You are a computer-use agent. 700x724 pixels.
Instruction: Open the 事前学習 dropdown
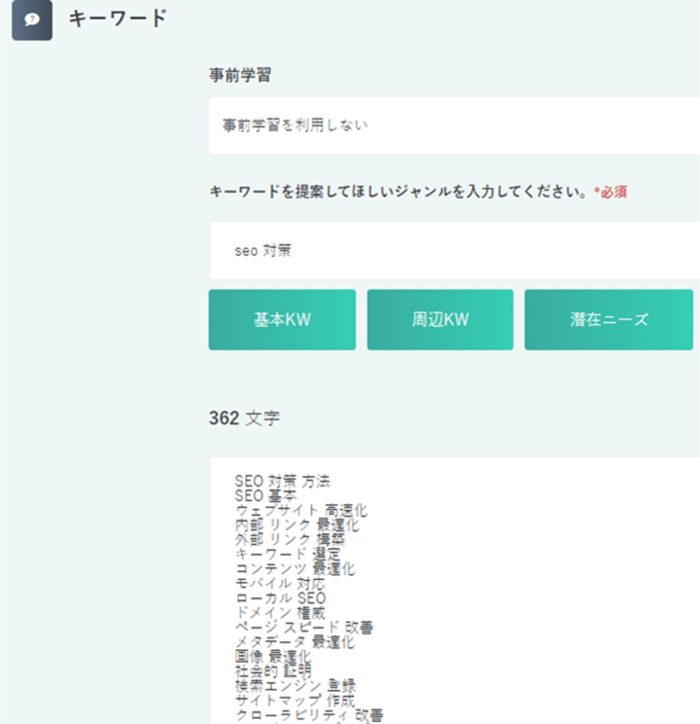pos(454,125)
